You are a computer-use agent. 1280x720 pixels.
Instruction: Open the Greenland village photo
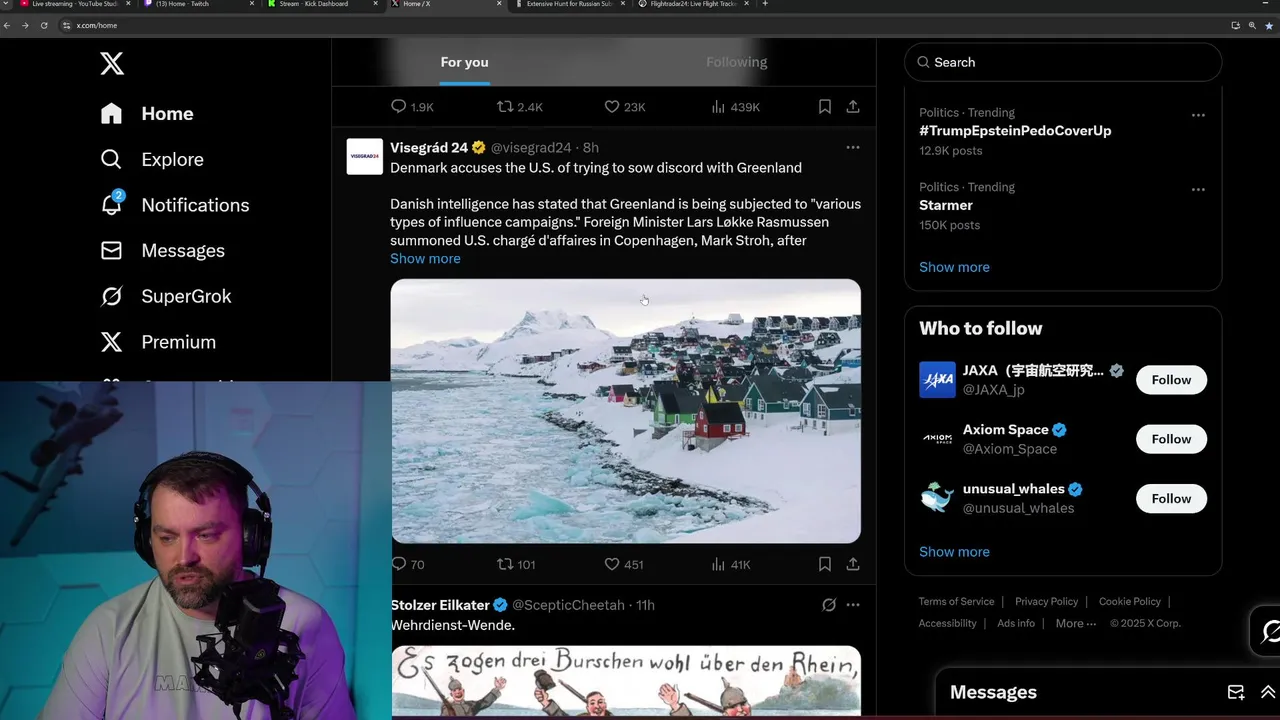pos(625,411)
